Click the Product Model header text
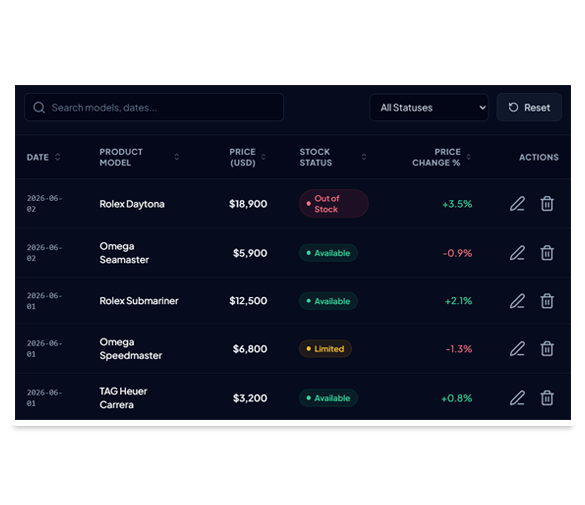Screen dimensions: 585x505 pos(121,157)
